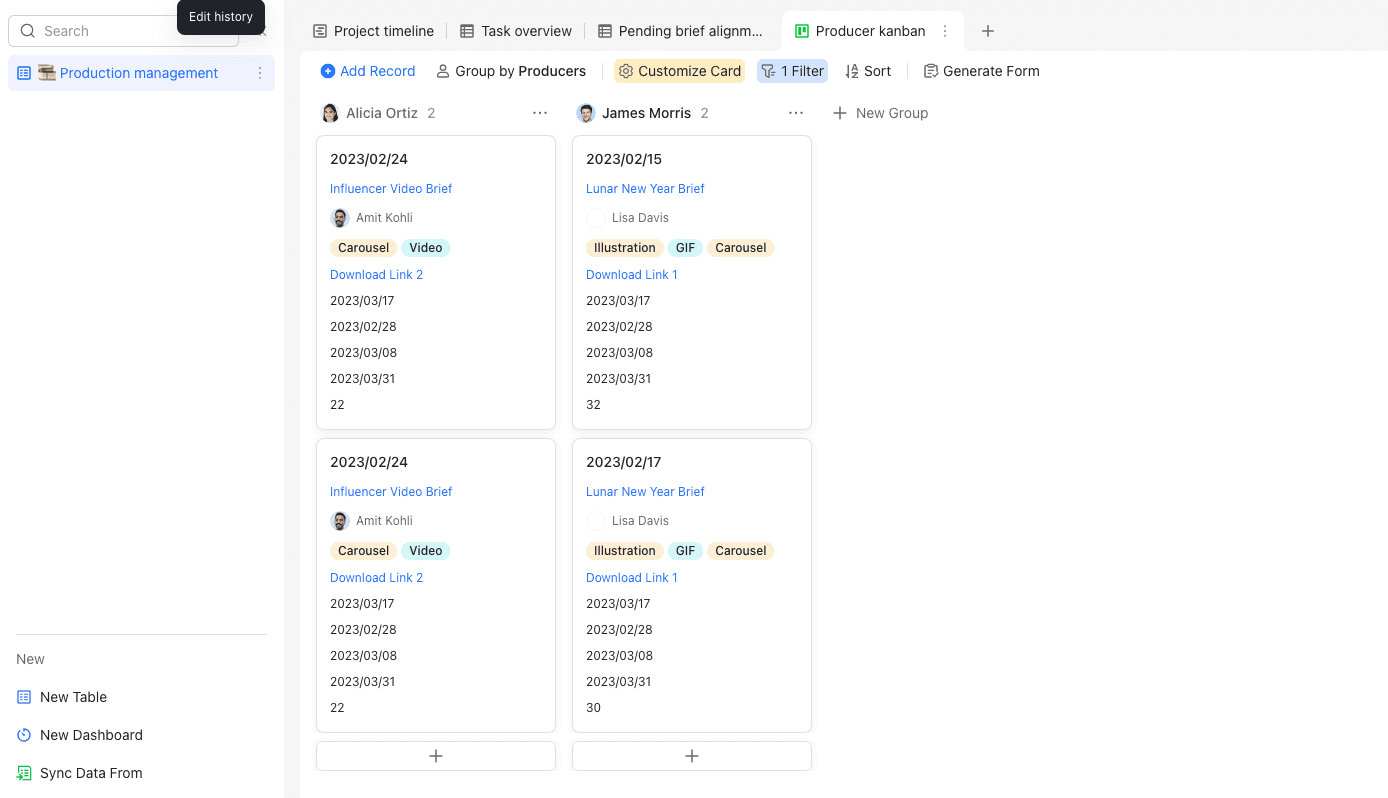
Task: Click the Customize Card gear icon
Action: pos(626,71)
